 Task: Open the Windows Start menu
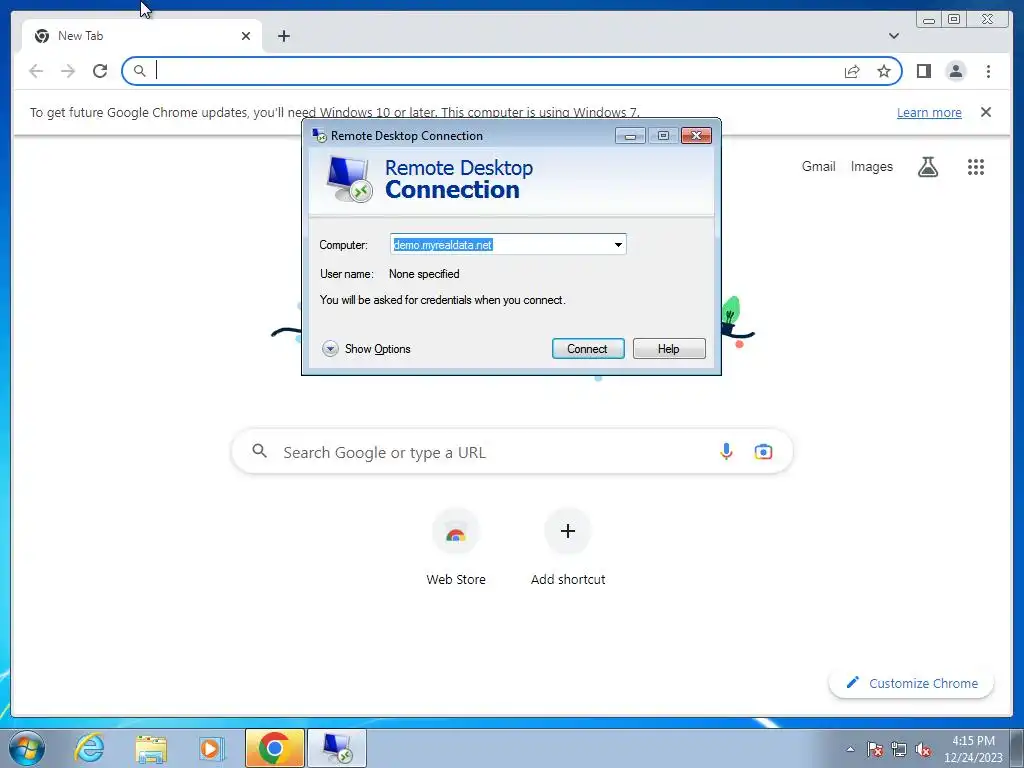click(x=27, y=748)
